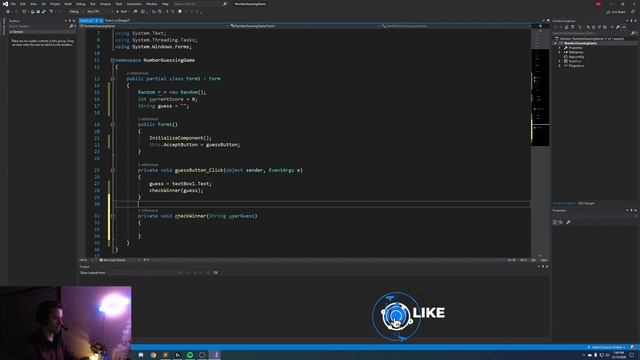The width and height of the screenshot is (640, 360).
Task: Collapse the Form1 class code block
Action: click(x=113, y=79)
